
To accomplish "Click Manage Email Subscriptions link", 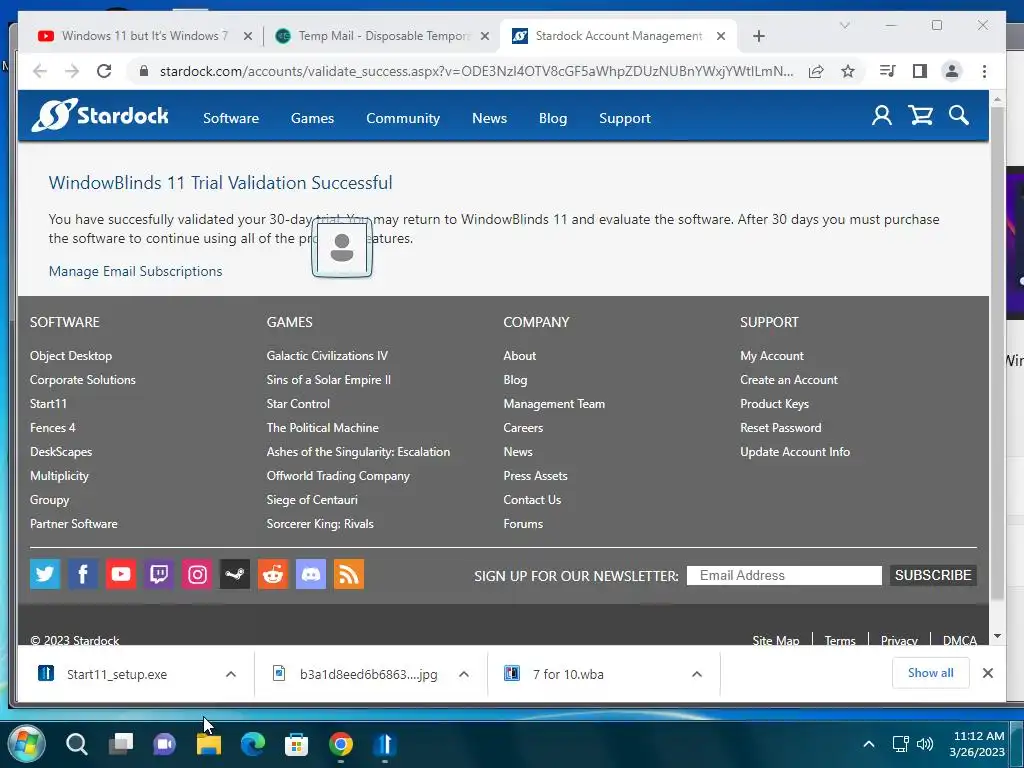I will [x=135, y=271].
